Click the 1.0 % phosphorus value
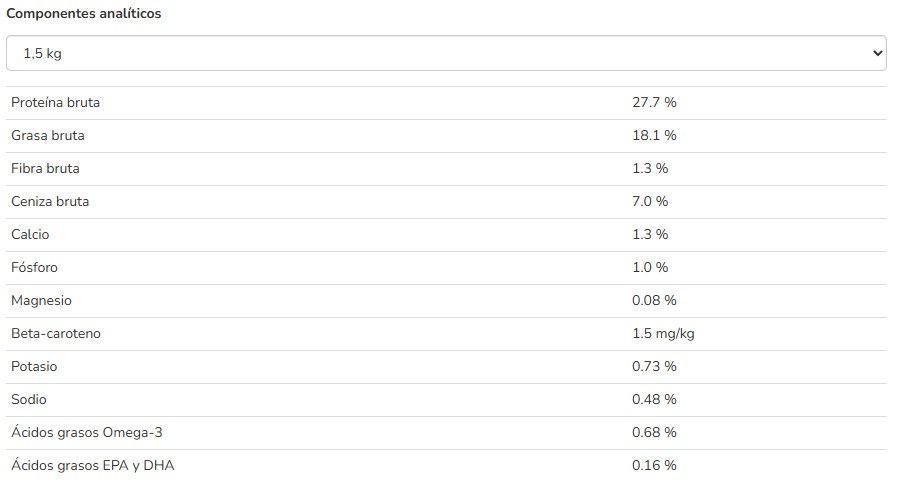 (x=650, y=267)
